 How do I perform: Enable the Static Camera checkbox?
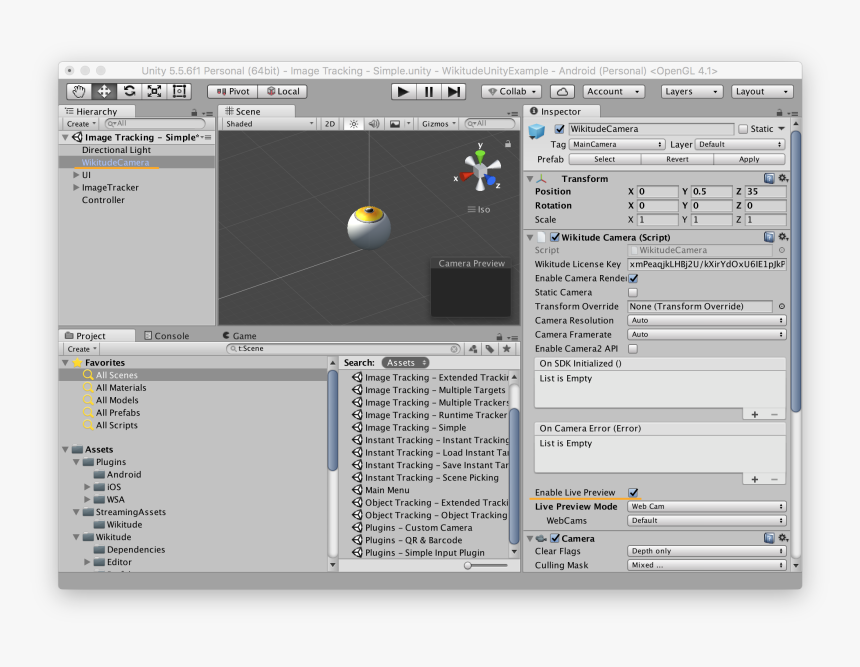point(634,292)
